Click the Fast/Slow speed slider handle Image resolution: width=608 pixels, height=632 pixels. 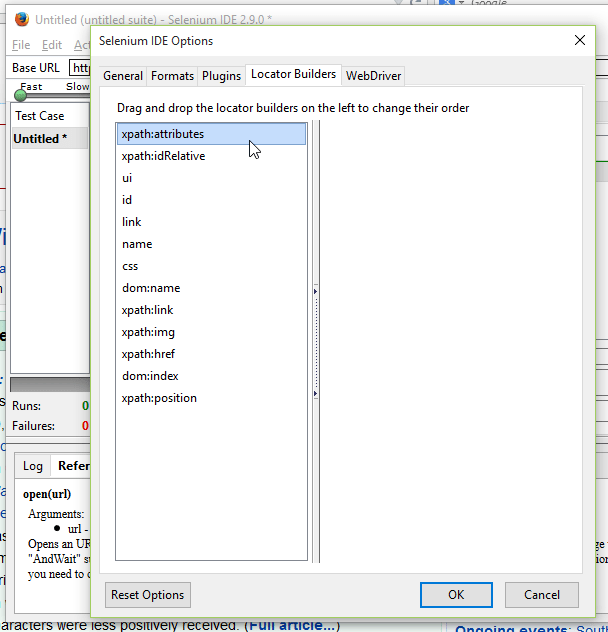[x=20, y=96]
